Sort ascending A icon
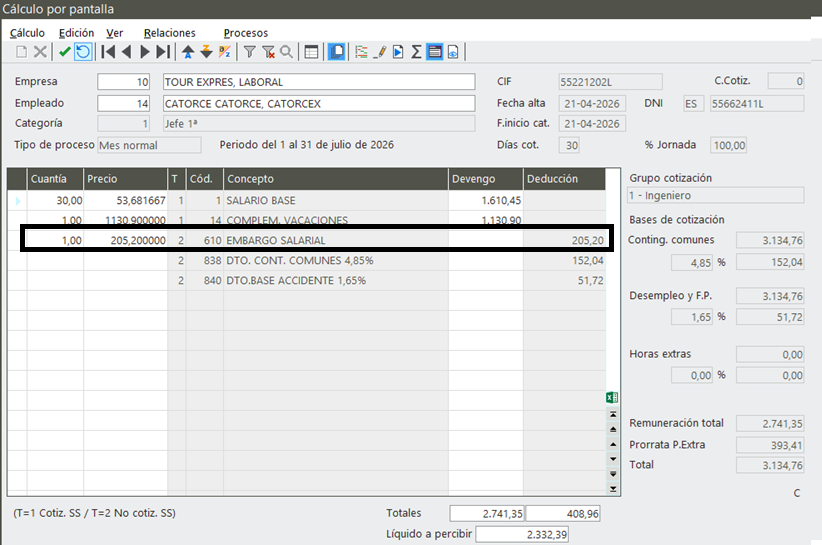The width and height of the screenshot is (822, 545). [188, 52]
